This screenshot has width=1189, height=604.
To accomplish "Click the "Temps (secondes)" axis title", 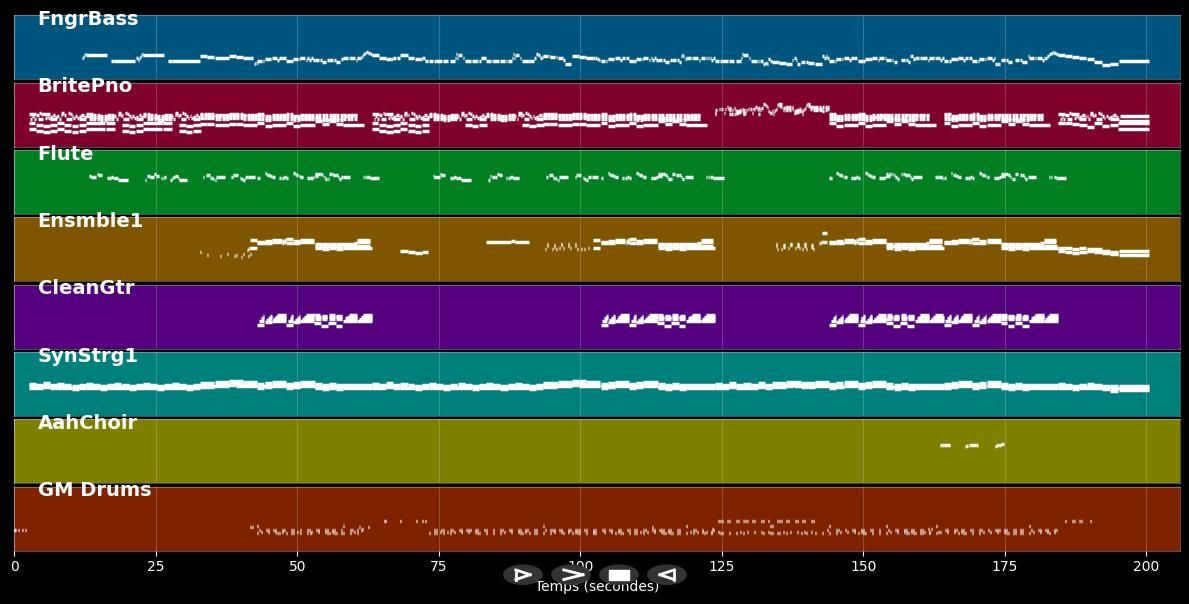I will 598,587.
